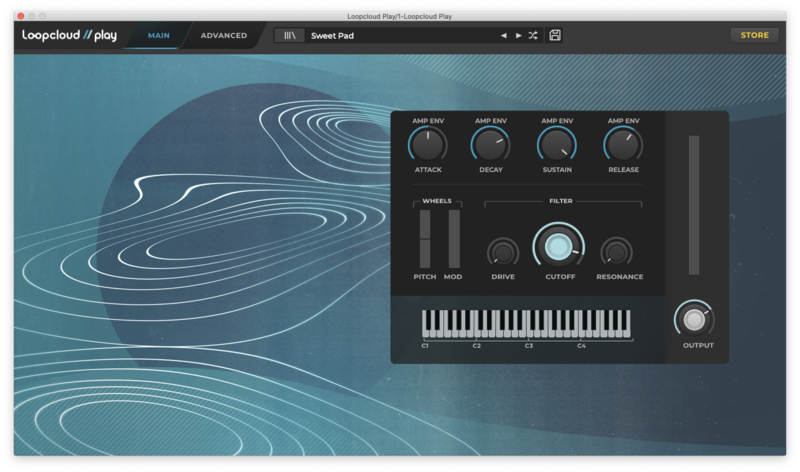The height and width of the screenshot is (472, 800).
Task: Click the filter Resonance knob
Action: [x=617, y=252]
